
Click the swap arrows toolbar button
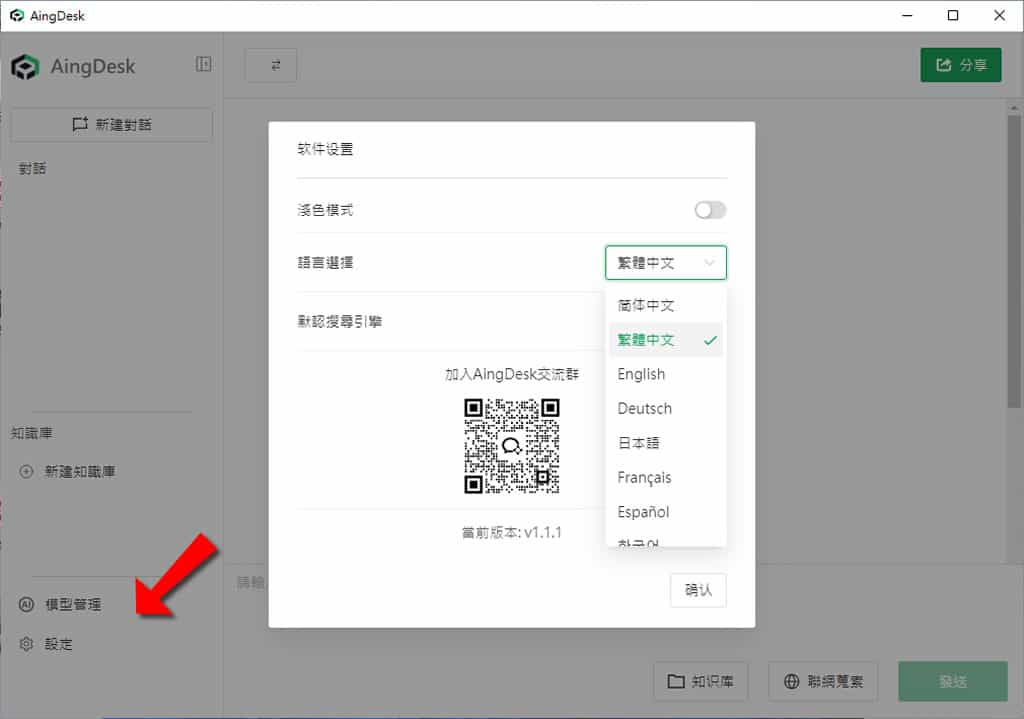271,65
